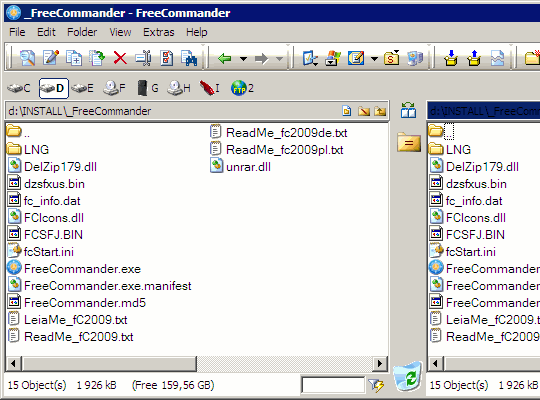This screenshot has width=540, height=400.
Task: Select FreeCommander.md5 in left panel
Action: 77,302
